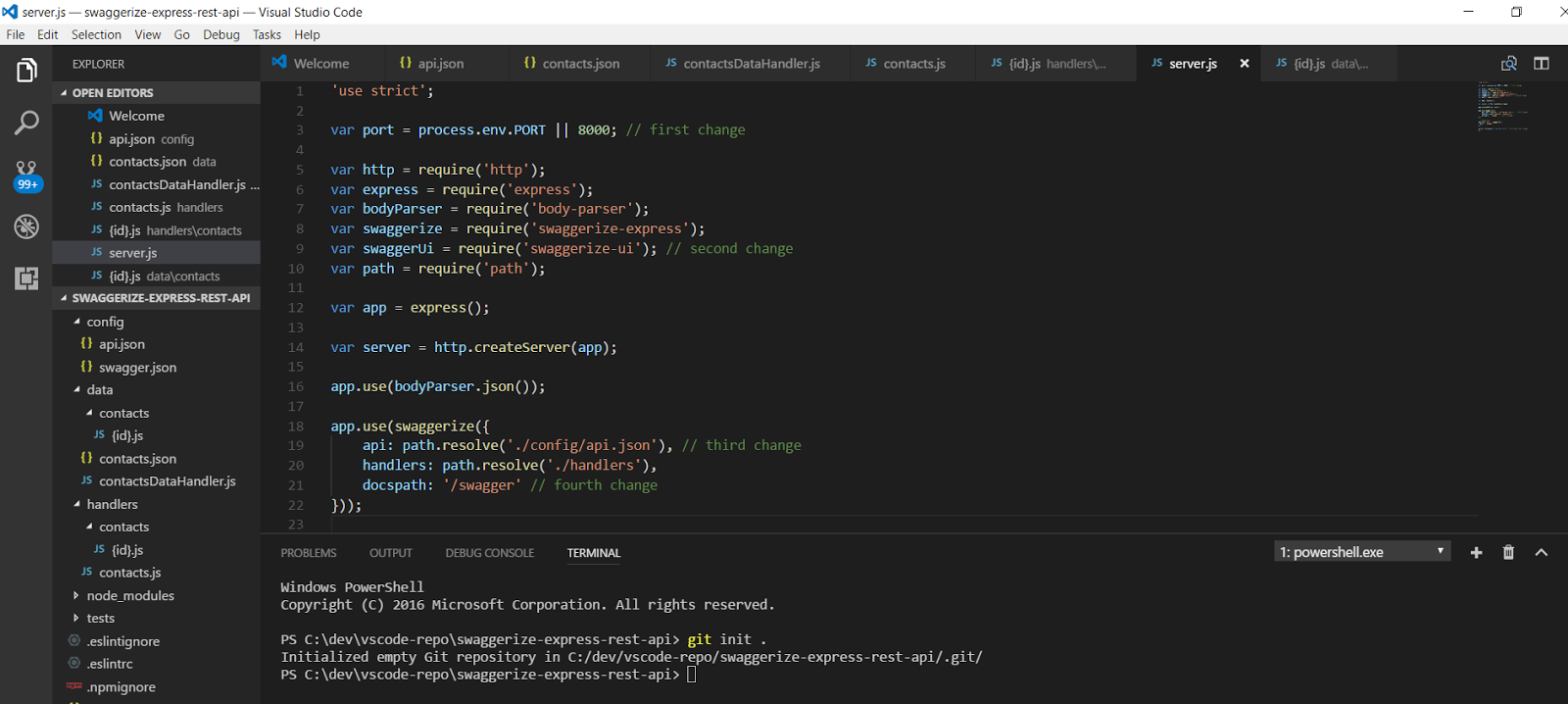
Task: Kill the terminal with the trash icon
Action: pos(1508,552)
